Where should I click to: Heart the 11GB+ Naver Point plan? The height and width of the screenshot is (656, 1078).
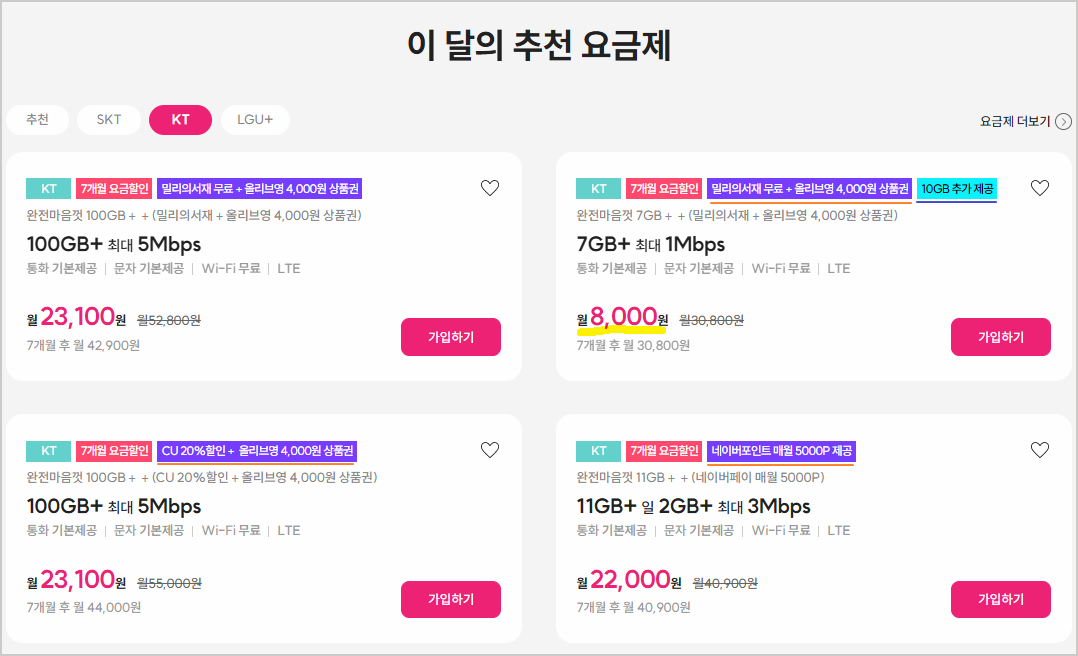(1039, 450)
